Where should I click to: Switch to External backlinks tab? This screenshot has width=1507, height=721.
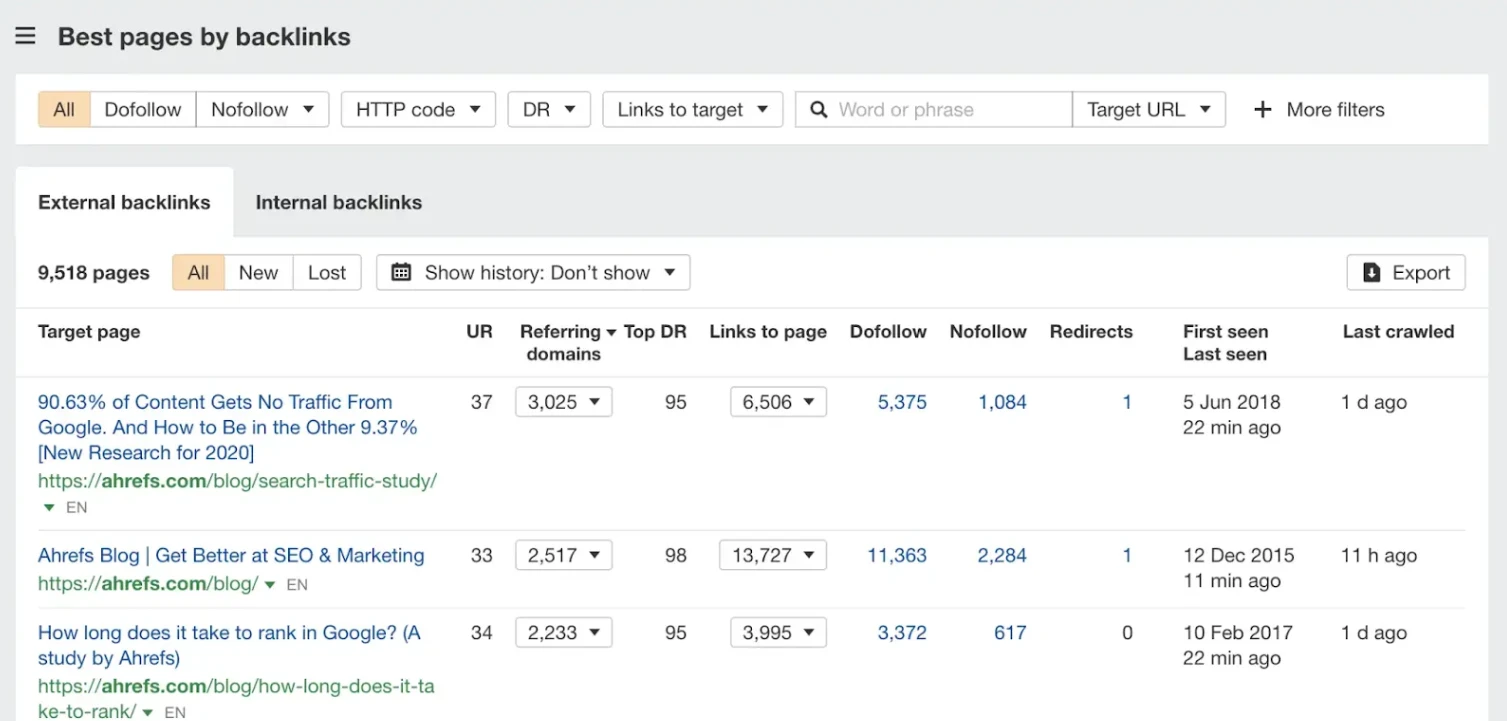click(x=124, y=202)
